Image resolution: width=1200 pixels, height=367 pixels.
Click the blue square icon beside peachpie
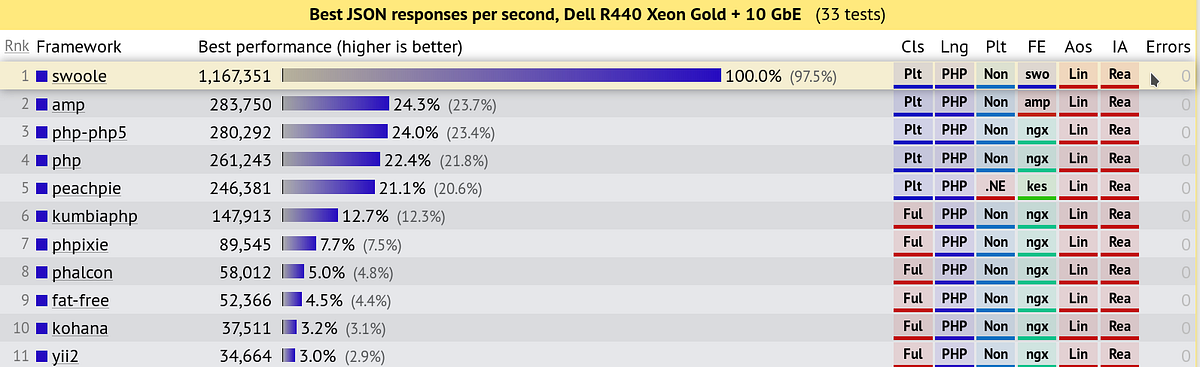tap(42, 188)
